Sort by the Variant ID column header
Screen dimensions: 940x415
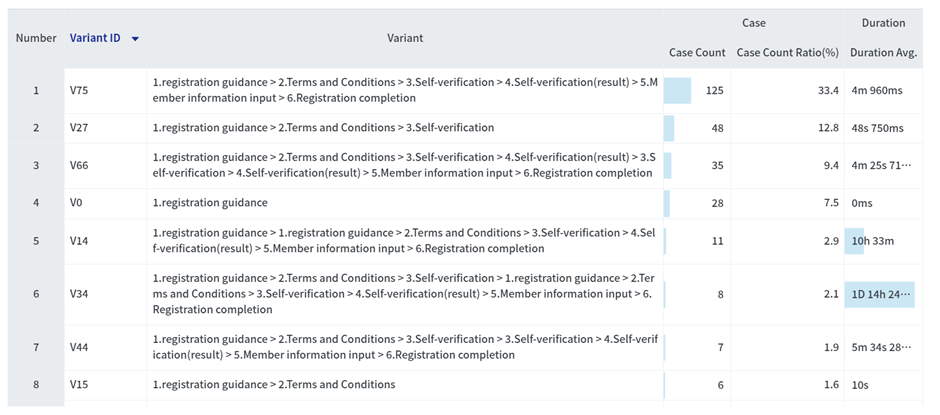[x=95, y=38]
